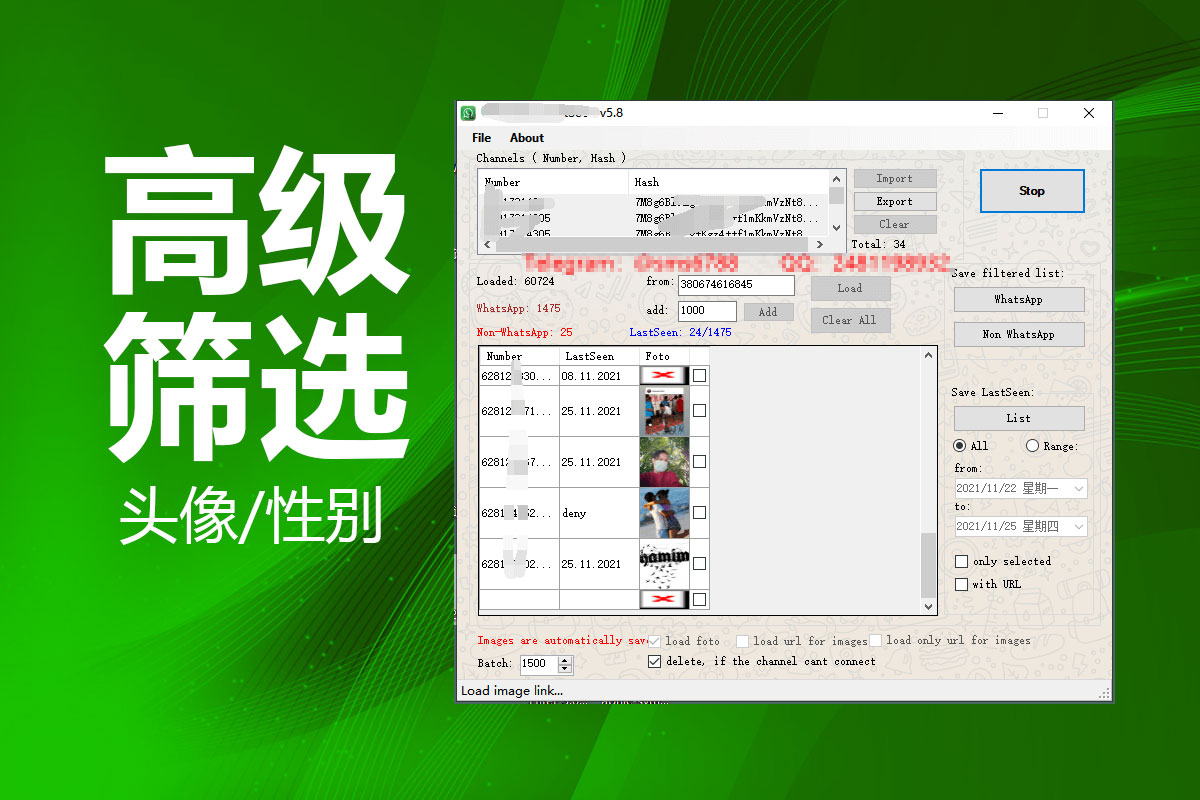Open the About menu
This screenshot has height=800, width=1200.
527,138
